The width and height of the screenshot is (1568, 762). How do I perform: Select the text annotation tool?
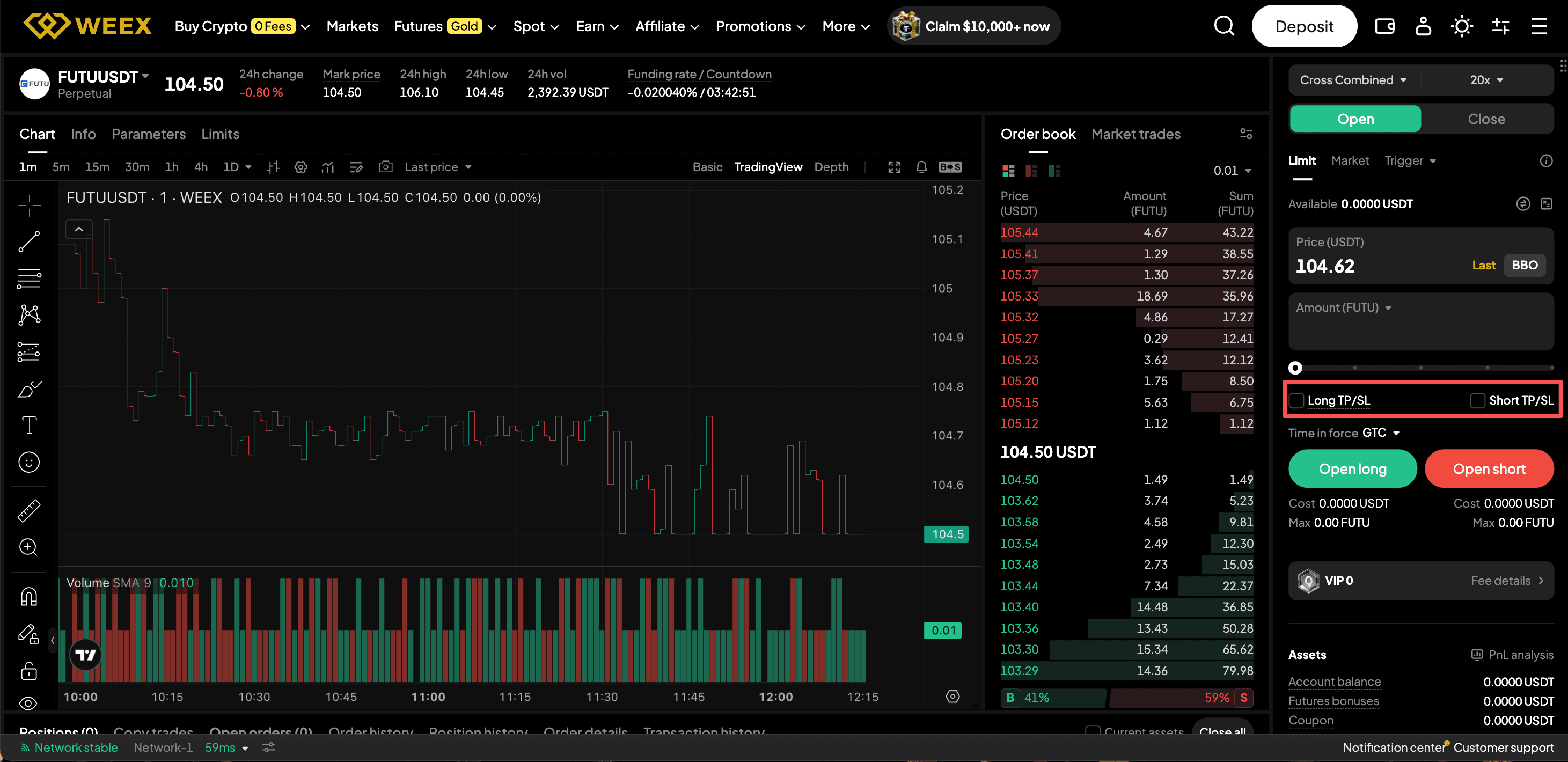pyautogui.click(x=28, y=425)
